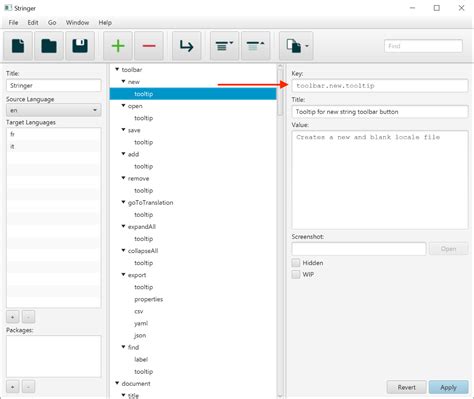
Task: Open the Help menu
Action: pos(105,22)
